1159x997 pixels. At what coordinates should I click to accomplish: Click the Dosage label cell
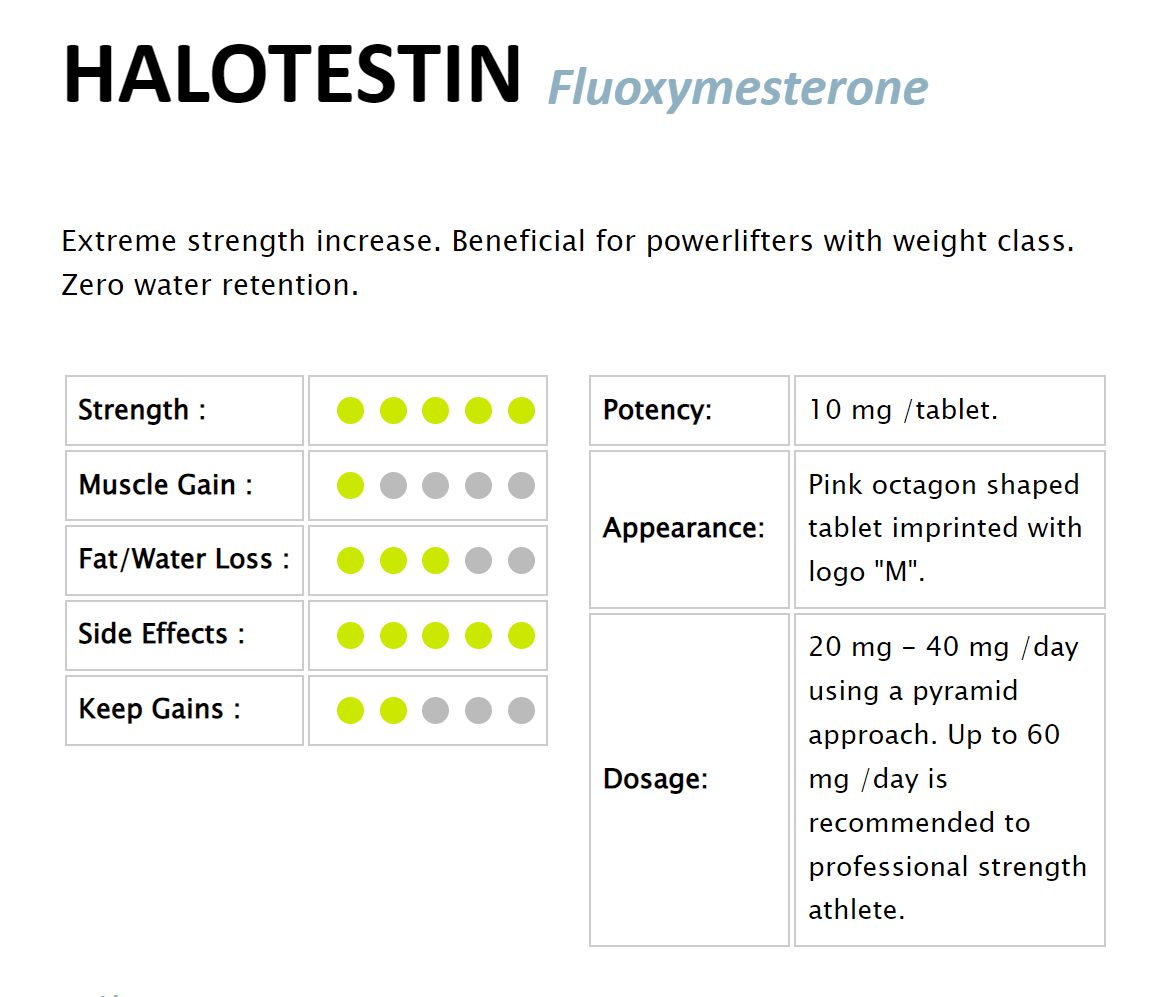(x=689, y=779)
